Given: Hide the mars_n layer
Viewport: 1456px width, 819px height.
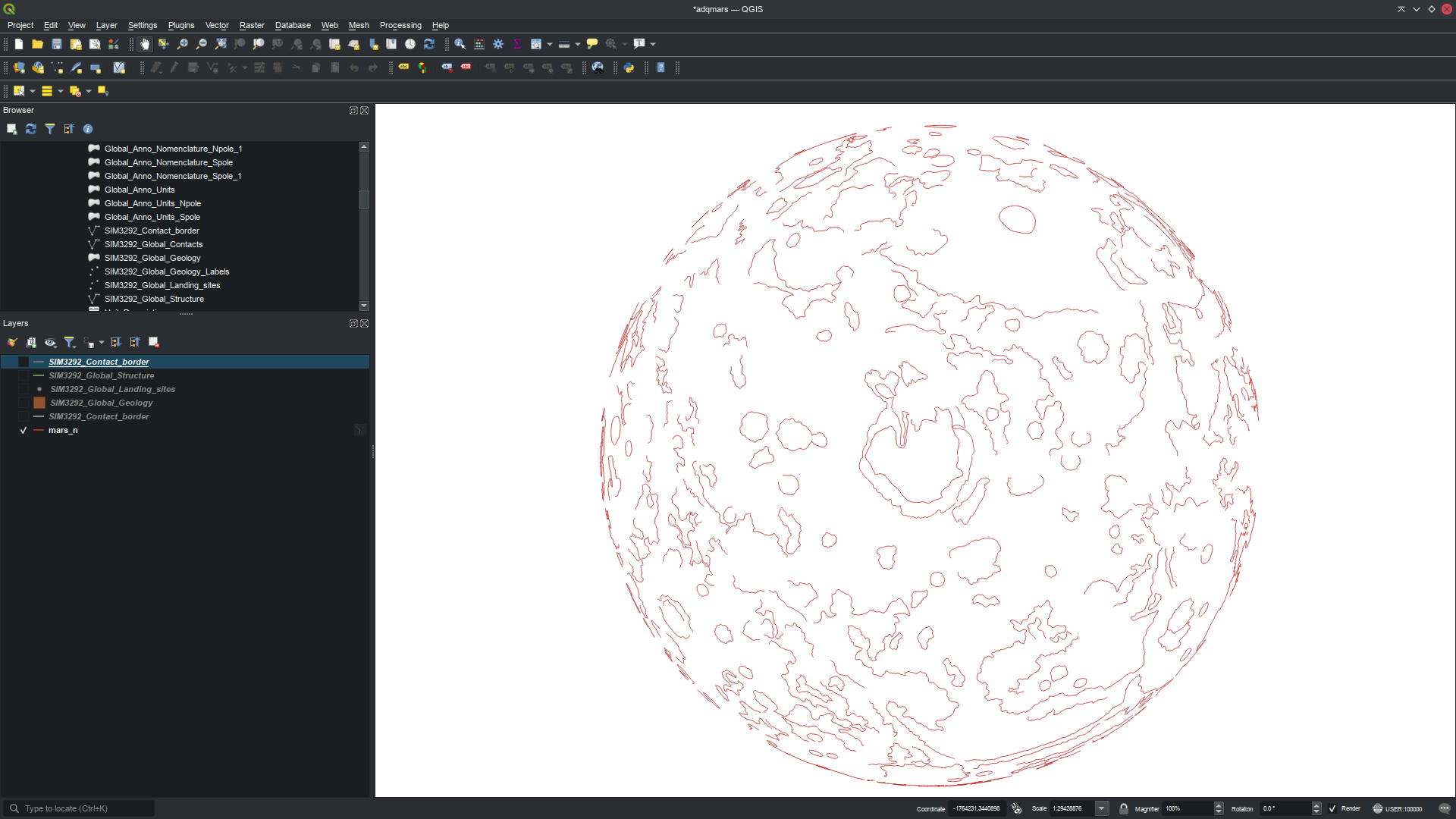Looking at the screenshot, I should 23,430.
